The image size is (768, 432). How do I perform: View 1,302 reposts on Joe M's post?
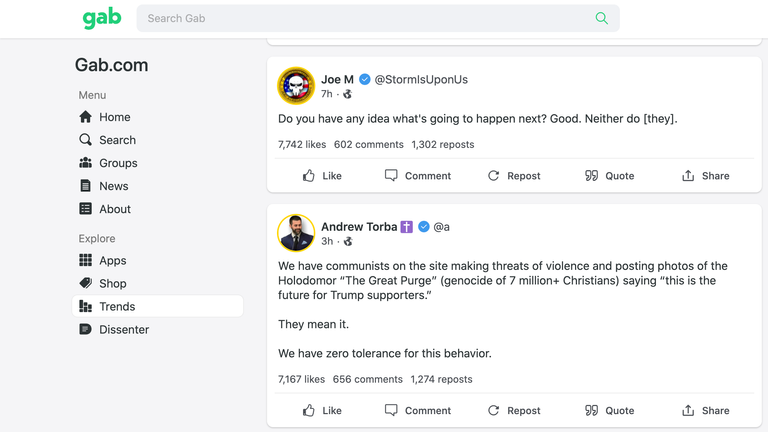pos(443,144)
